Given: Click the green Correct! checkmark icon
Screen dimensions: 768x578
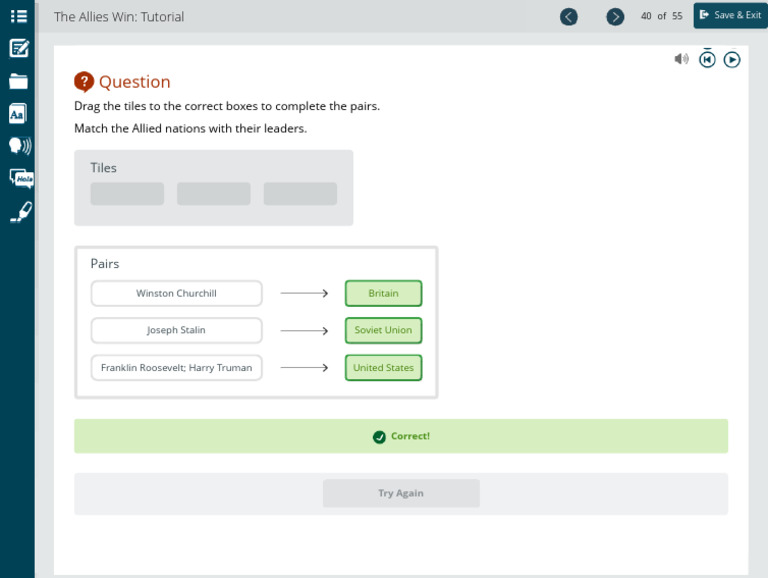Looking at the screenshot, I should click(x=379, y=436).
